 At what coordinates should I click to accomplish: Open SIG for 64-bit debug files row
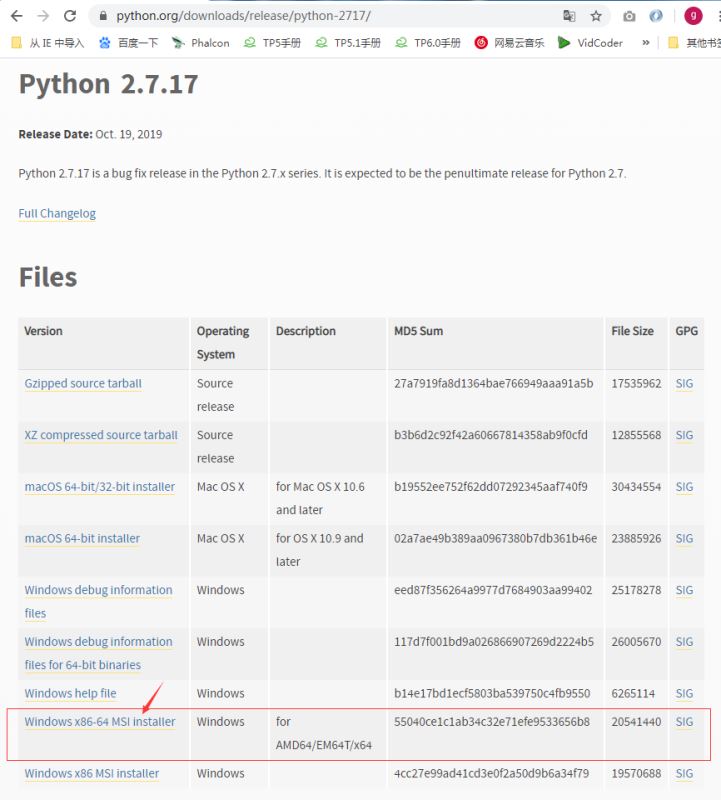[x=684, y=641]
